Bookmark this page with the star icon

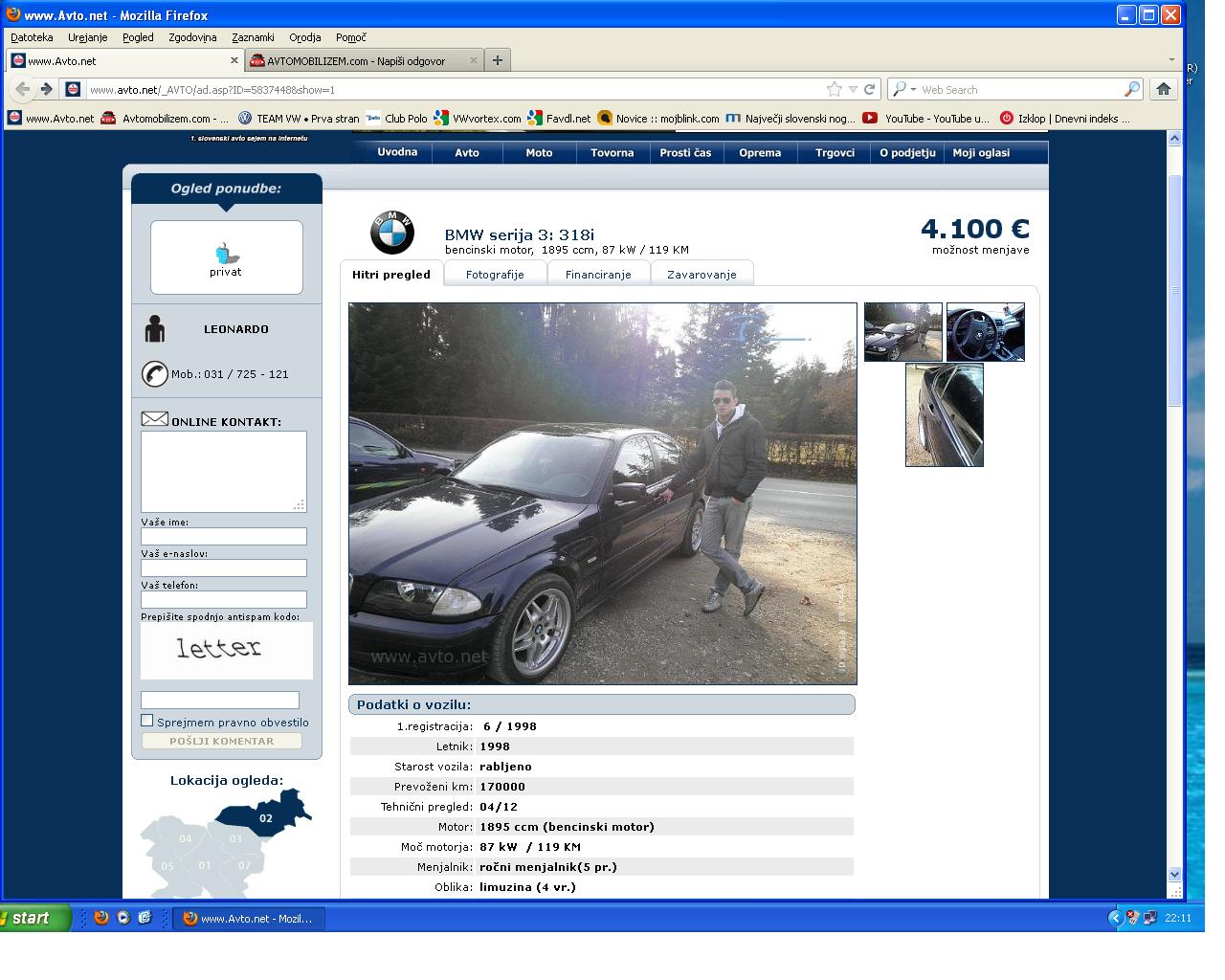tap(835, 89)
